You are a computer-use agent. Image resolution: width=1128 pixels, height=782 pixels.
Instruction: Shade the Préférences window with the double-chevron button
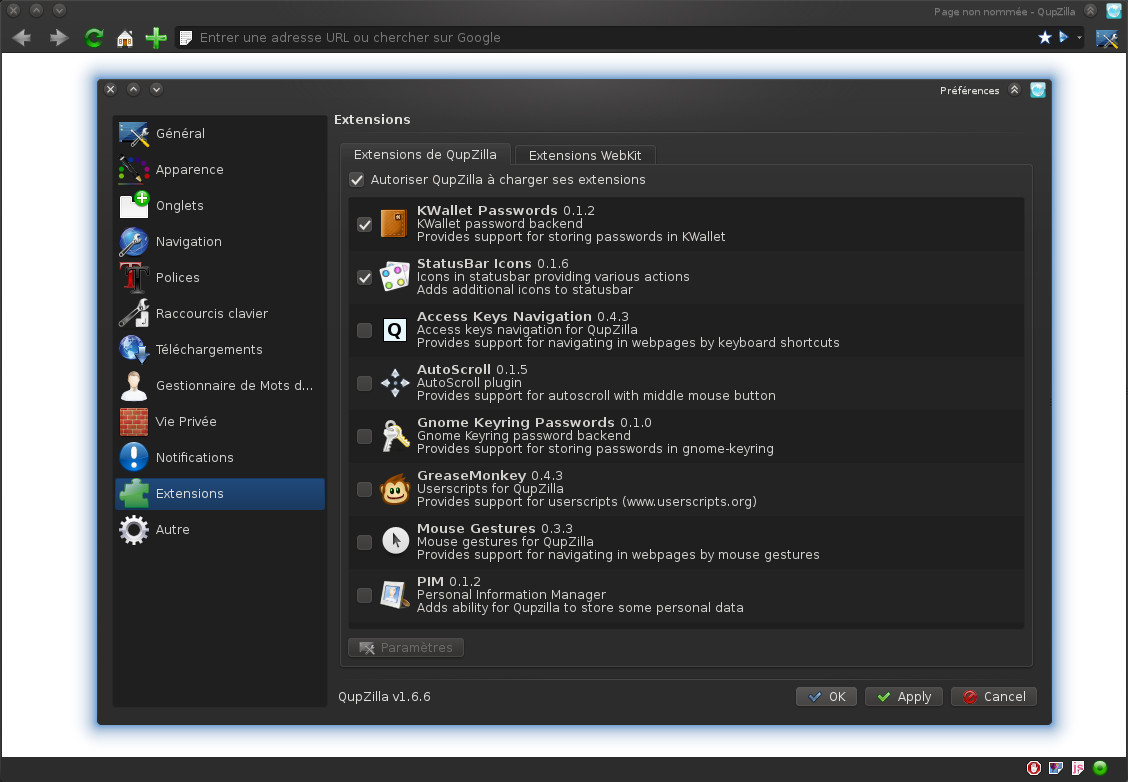(x=1014, y=90)
